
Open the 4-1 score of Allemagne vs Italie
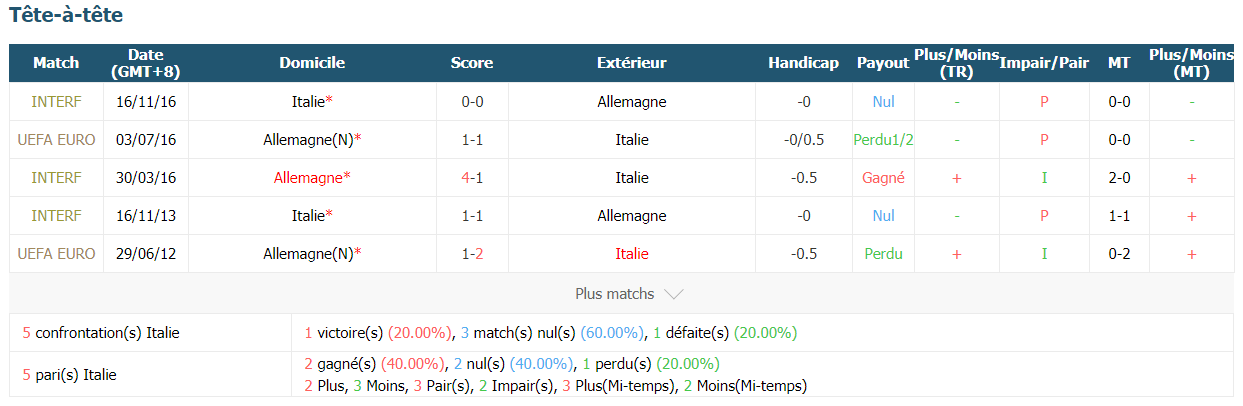coord(472,178)
